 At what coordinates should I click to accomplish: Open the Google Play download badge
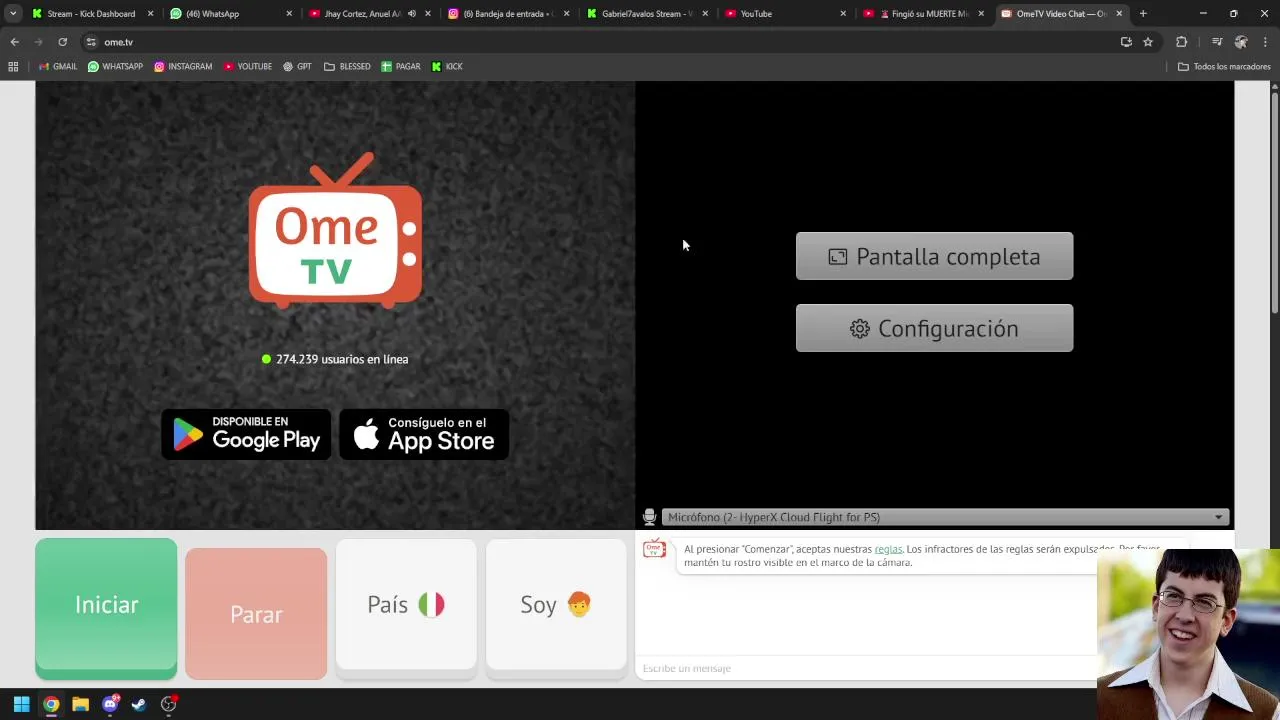(x=246, y=434)
